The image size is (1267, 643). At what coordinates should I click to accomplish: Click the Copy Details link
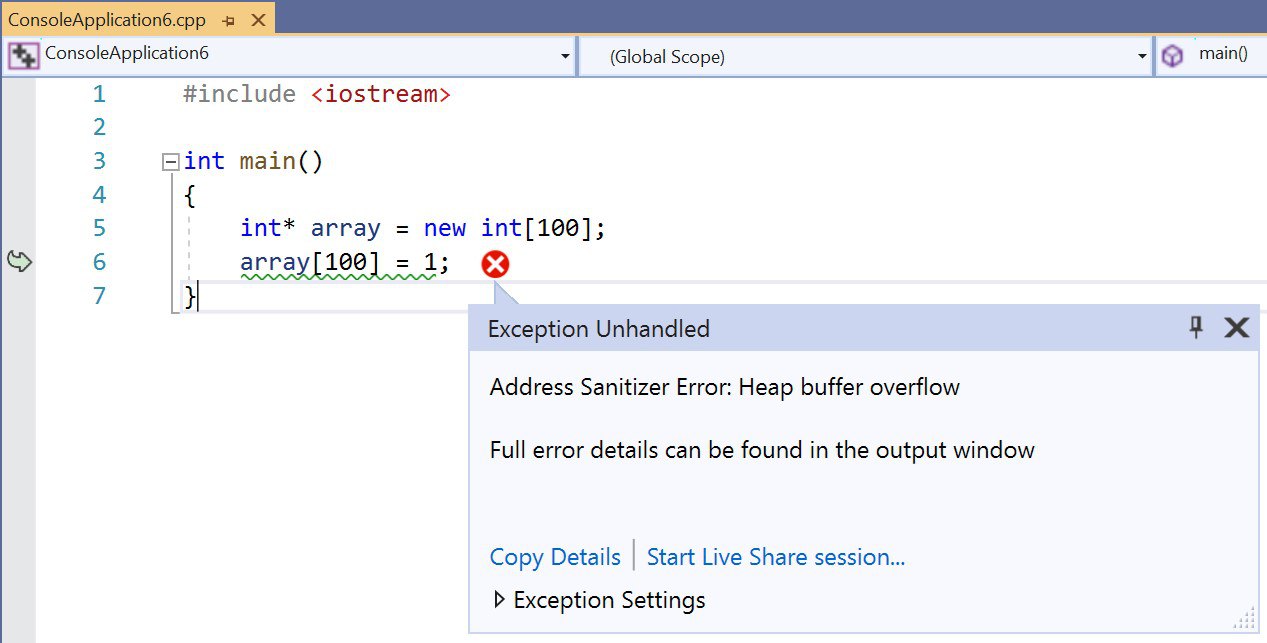point(555,557)
